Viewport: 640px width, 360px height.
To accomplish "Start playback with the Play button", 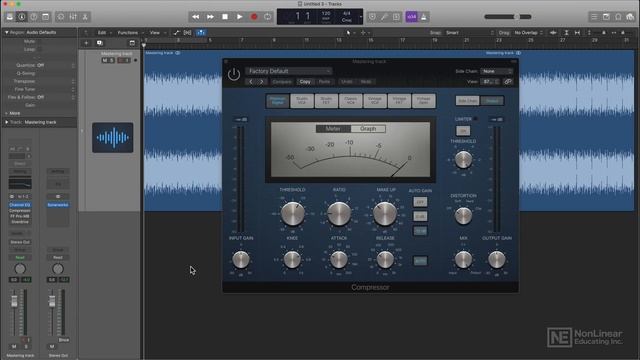I will tap(240, 17).
